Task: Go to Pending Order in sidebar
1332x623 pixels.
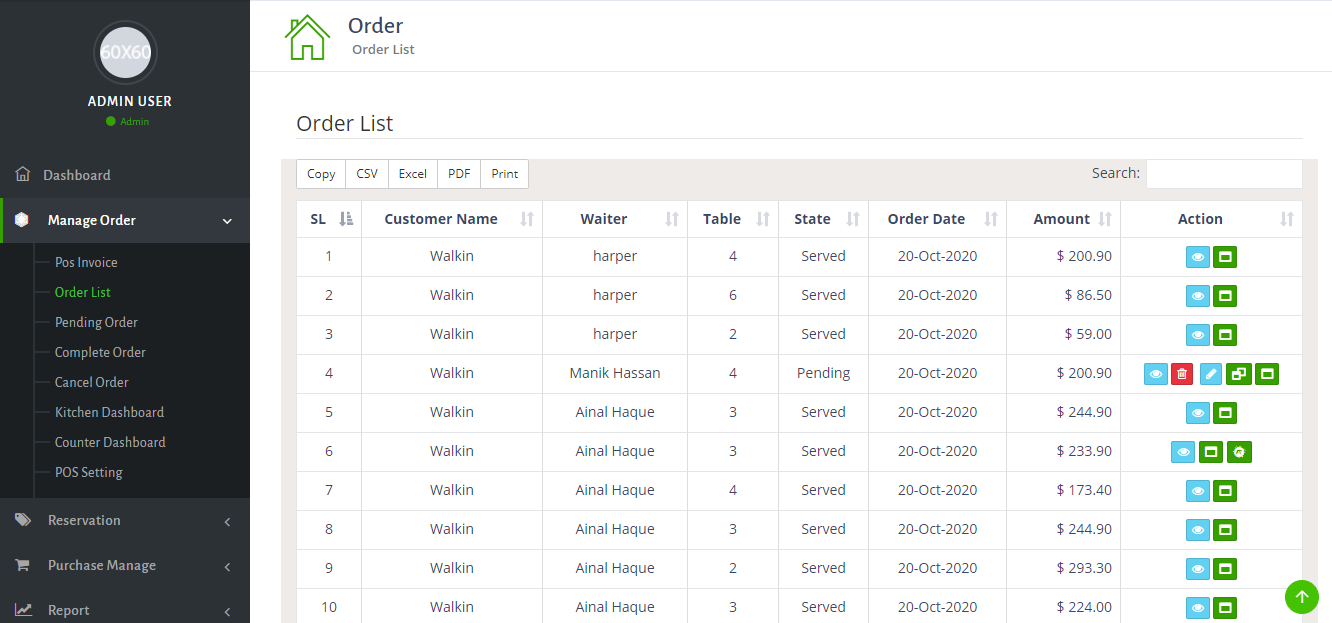Action: click(96, 322)
